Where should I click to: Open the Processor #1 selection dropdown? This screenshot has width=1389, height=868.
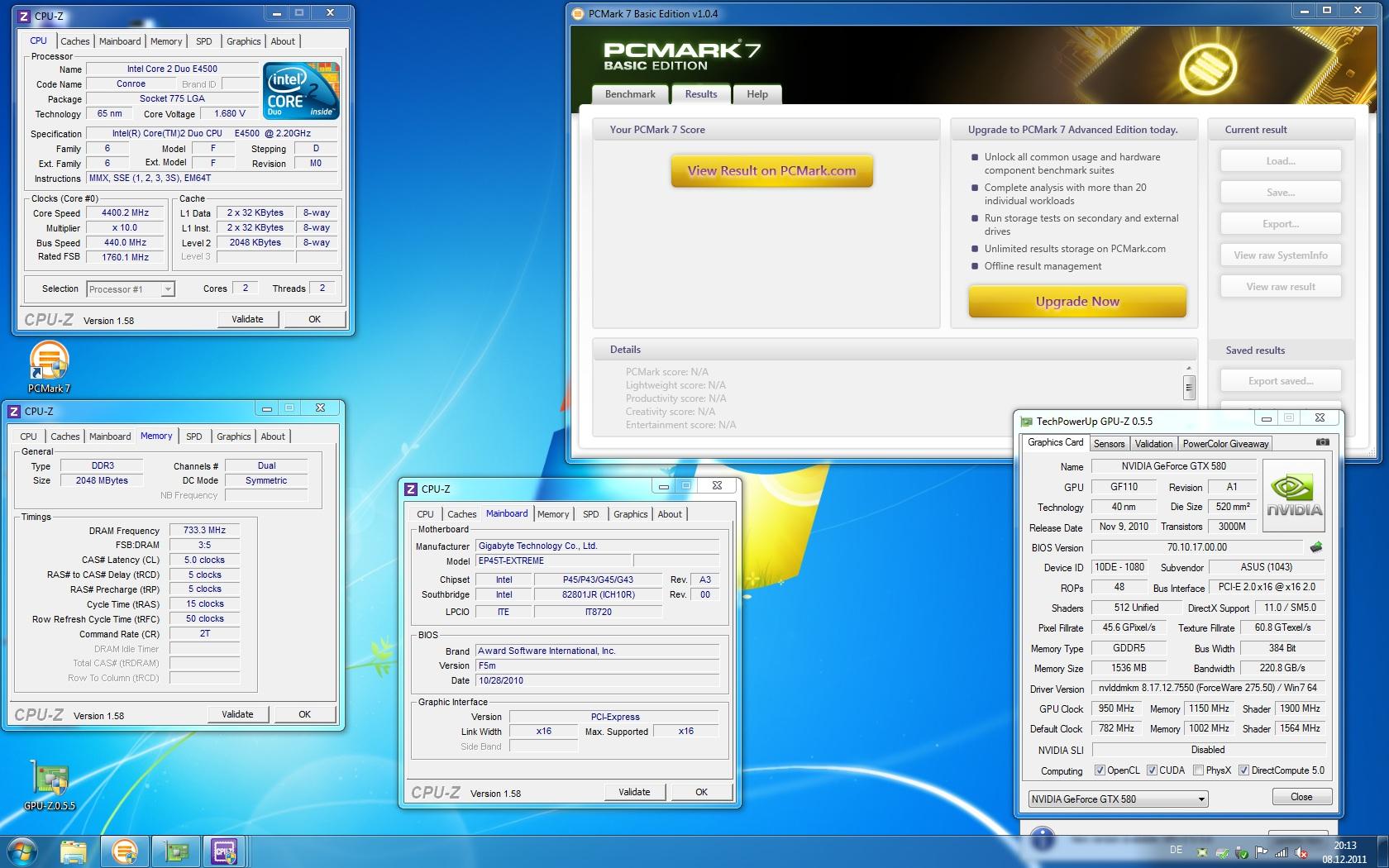tap(167, 289)
